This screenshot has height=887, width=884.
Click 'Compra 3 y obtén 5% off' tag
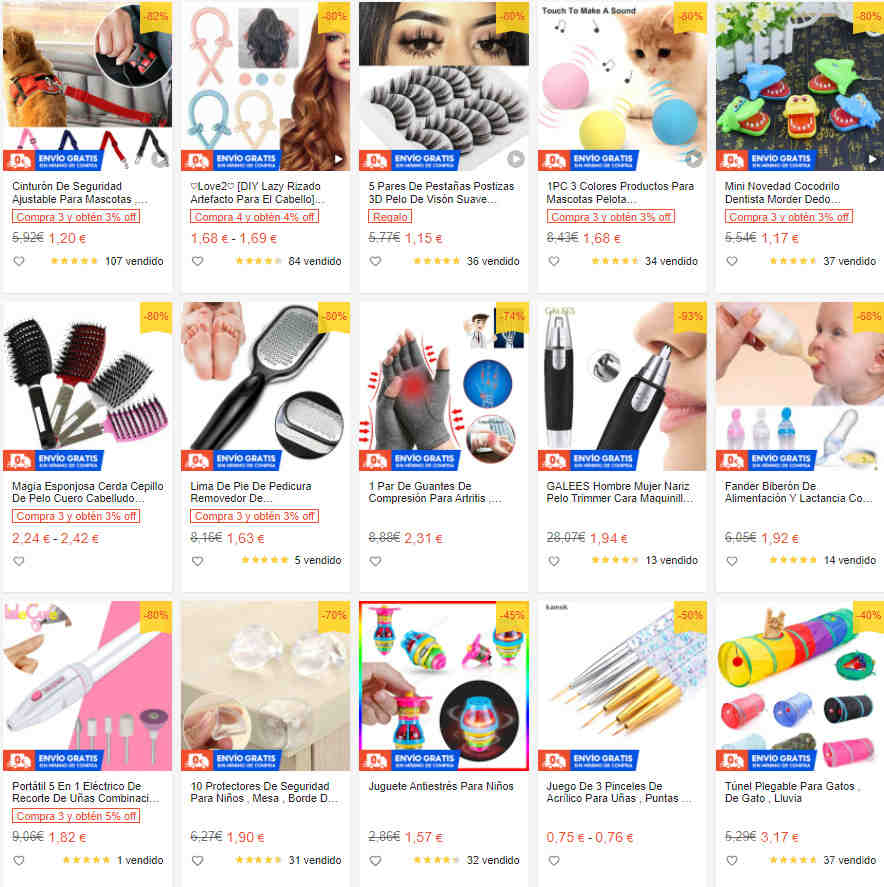(76, 816)
